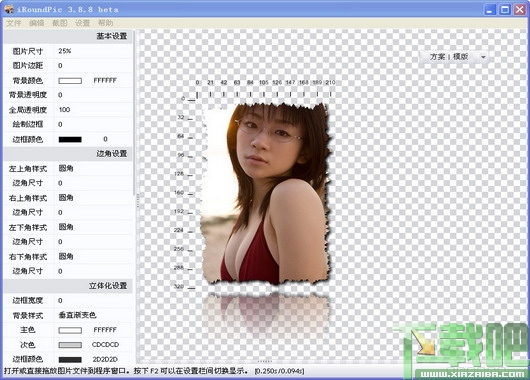Select the 背景样式 label
Image resolution: width=530 pixels, height=380 pixels.
28,315
